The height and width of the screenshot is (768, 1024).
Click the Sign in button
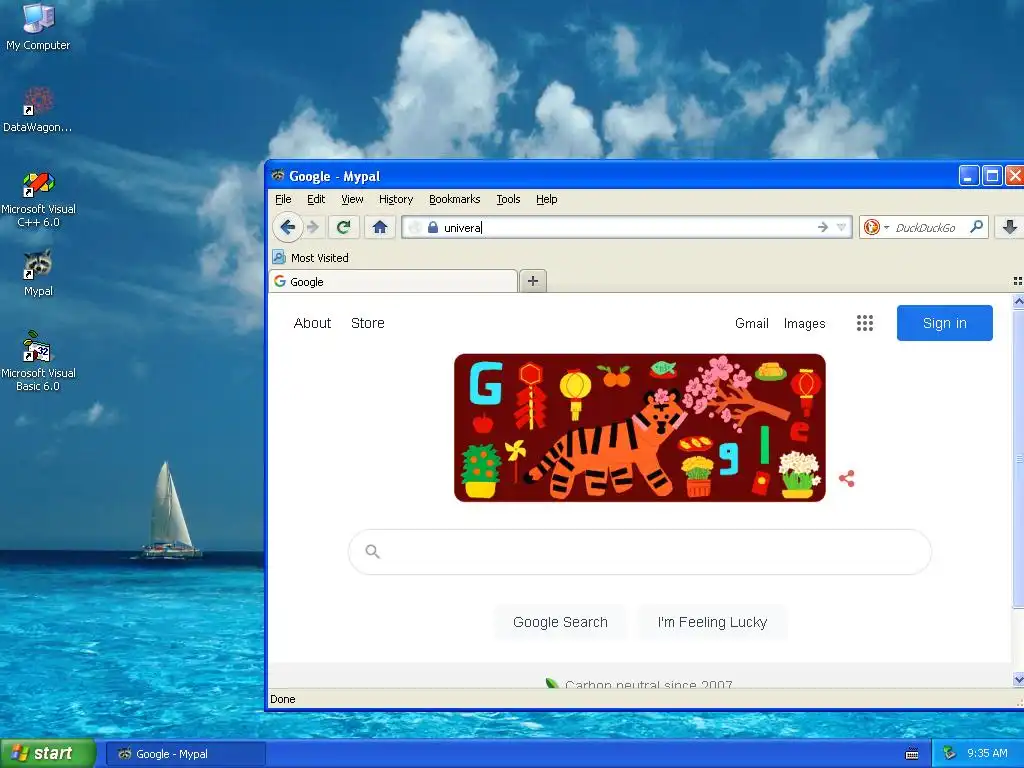(944, 323)
